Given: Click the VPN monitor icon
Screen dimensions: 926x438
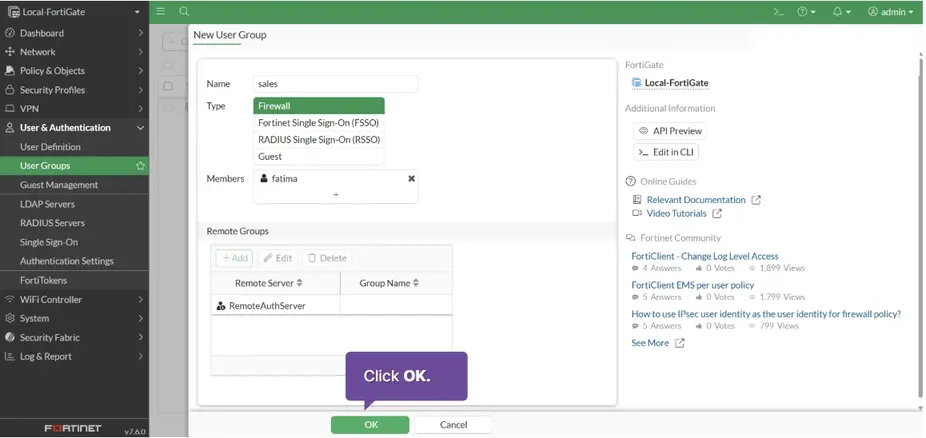Looking at the screenshot, I should [x=9, y=109].
